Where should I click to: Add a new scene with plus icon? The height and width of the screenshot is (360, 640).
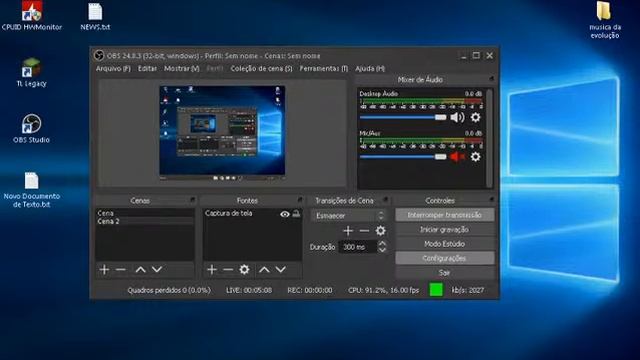click(x=104, y=269)
